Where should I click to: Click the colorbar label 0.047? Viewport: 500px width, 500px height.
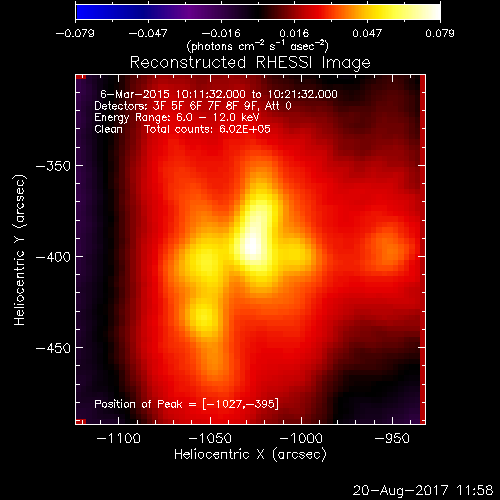click(367, 33)
